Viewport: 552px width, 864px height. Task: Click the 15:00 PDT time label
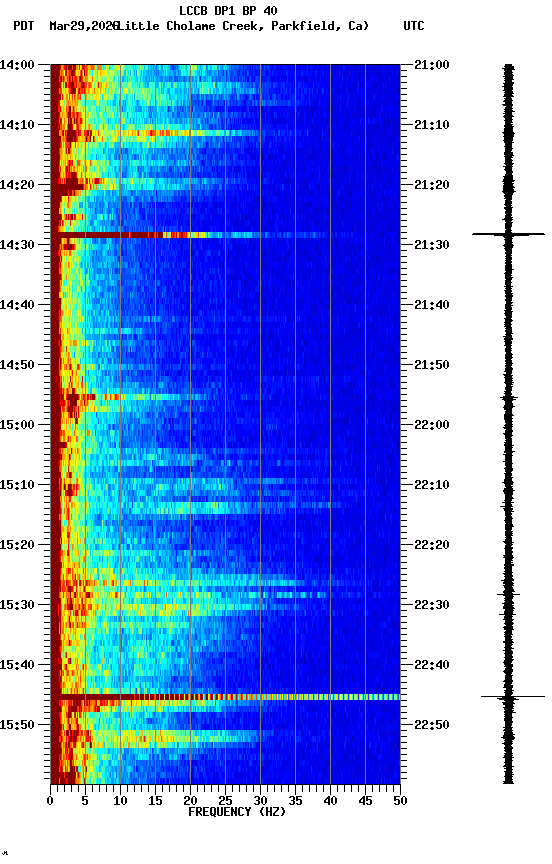pyautogui.click(x=17, y=425)
